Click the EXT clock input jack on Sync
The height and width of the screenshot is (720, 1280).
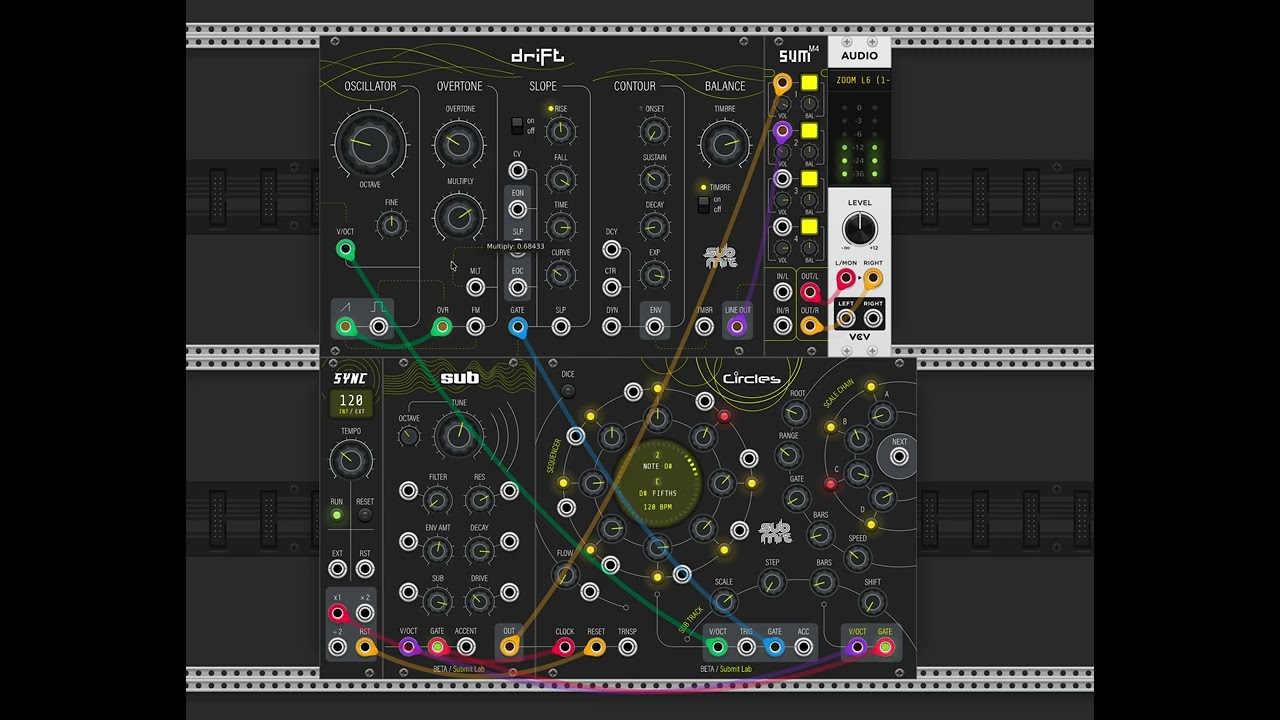tap(337, 569)
